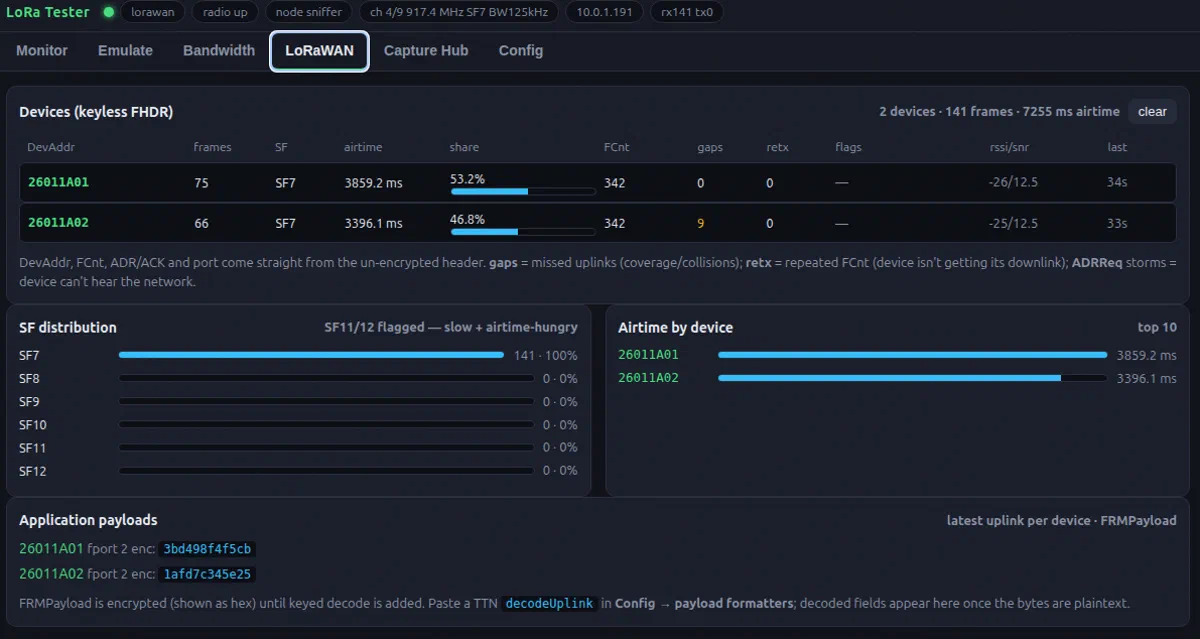Click the FCnt column header
1200x639 pixels.
[616, 147]
